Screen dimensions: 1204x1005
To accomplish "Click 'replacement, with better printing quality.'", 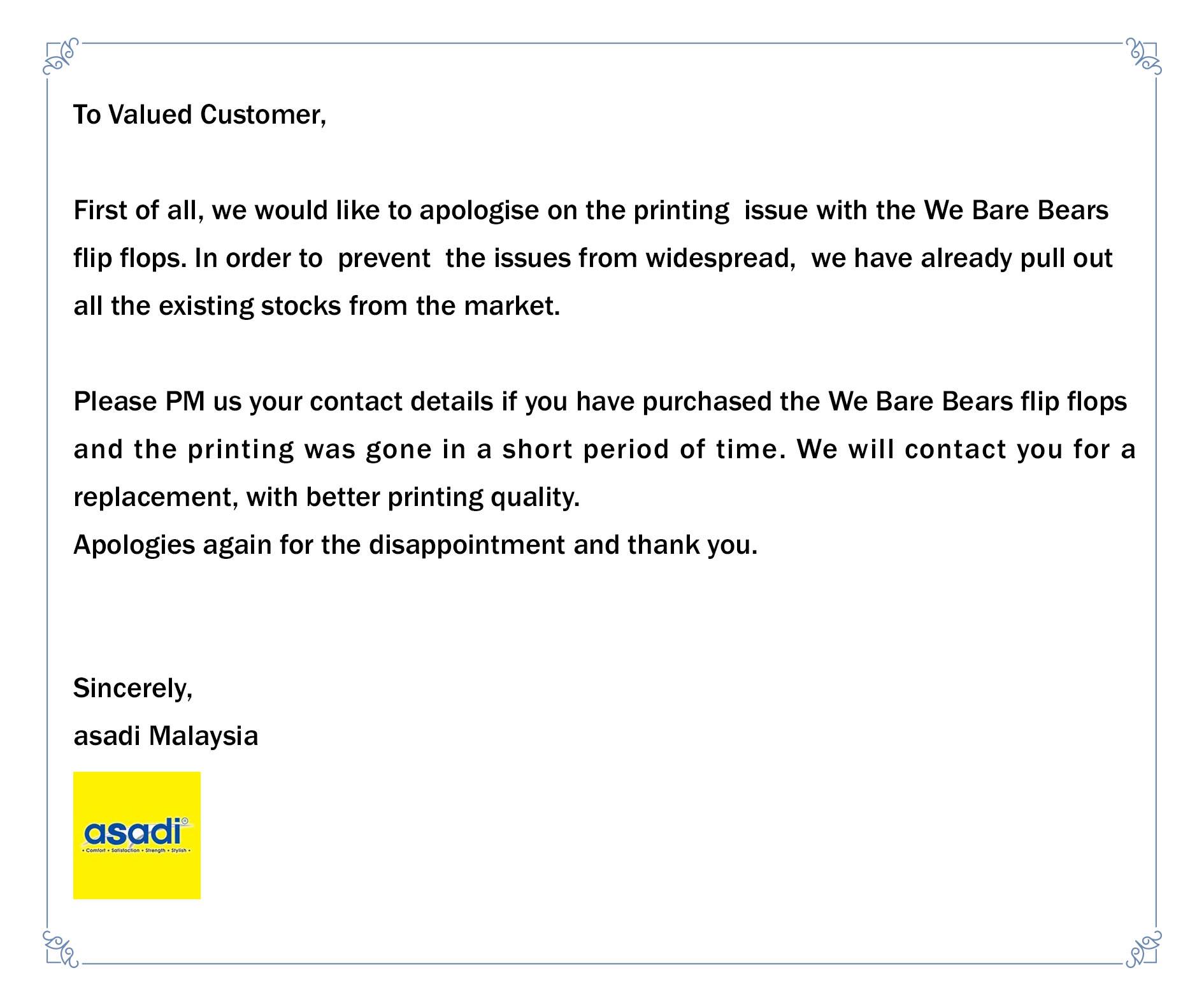I will (x=327, y=498).
